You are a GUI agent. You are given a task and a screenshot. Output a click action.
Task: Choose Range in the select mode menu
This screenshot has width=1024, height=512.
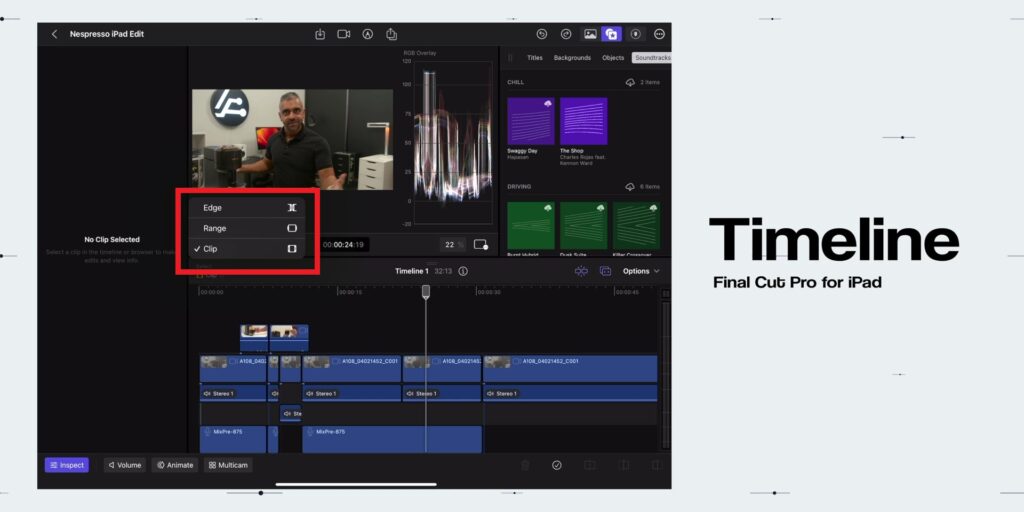tap(247, 229)
